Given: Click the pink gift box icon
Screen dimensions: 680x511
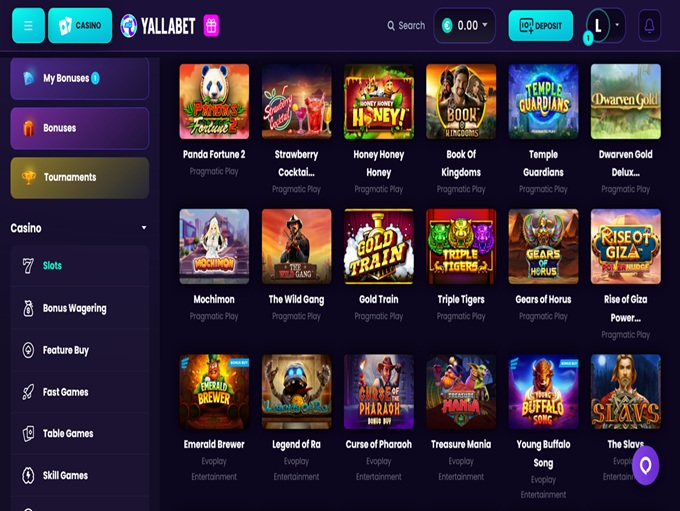Looking at the screenshot, I should [211, 26].
